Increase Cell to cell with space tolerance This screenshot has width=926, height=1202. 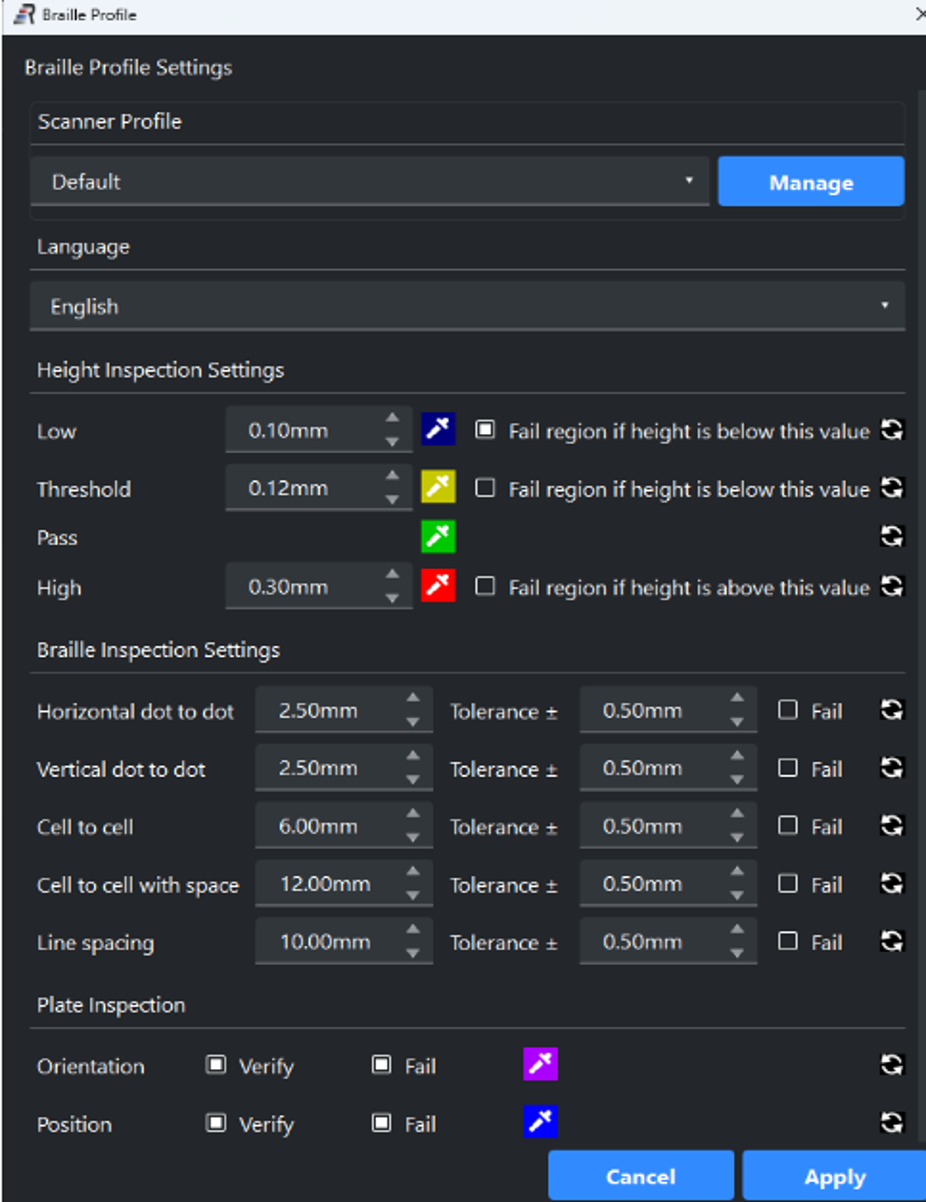tap(737, 873)
